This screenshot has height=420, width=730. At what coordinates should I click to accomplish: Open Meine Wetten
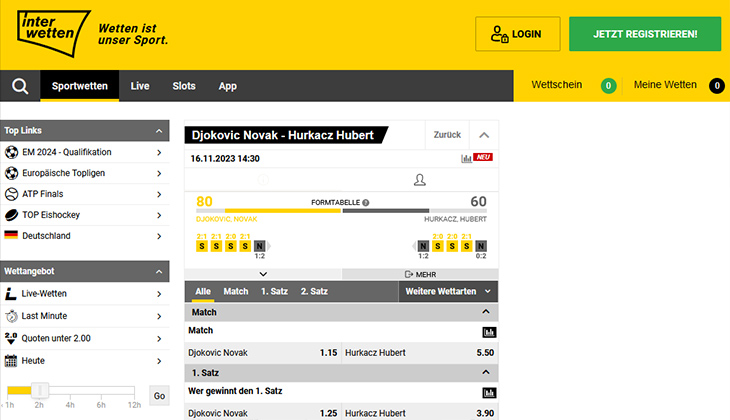[x=665, y=85]
